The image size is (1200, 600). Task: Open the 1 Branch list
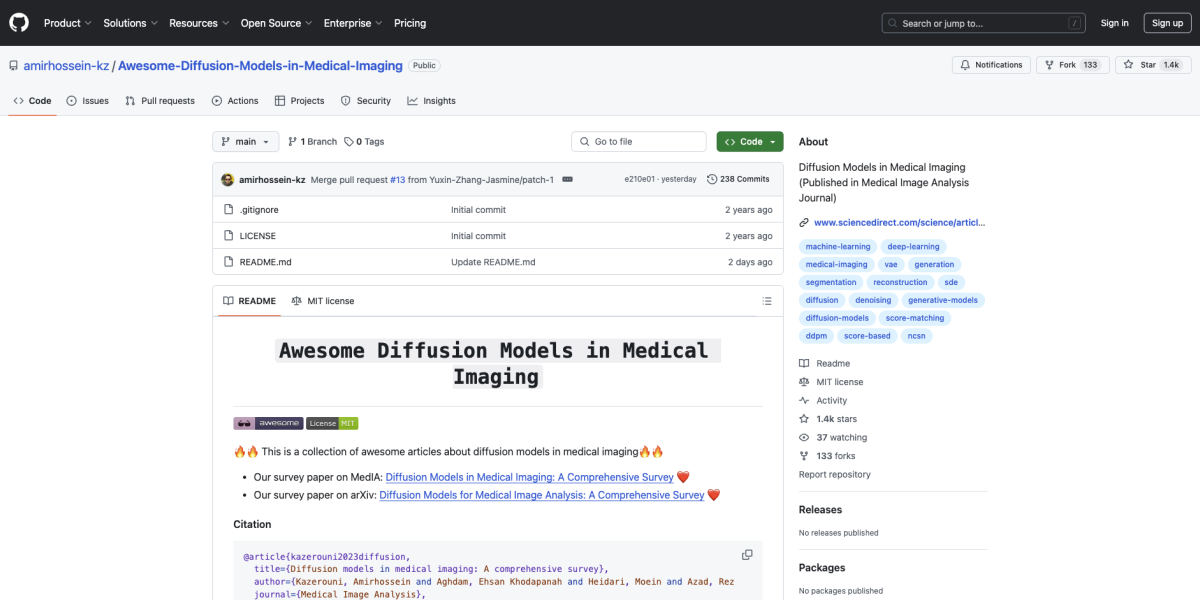tap(313, 142)
